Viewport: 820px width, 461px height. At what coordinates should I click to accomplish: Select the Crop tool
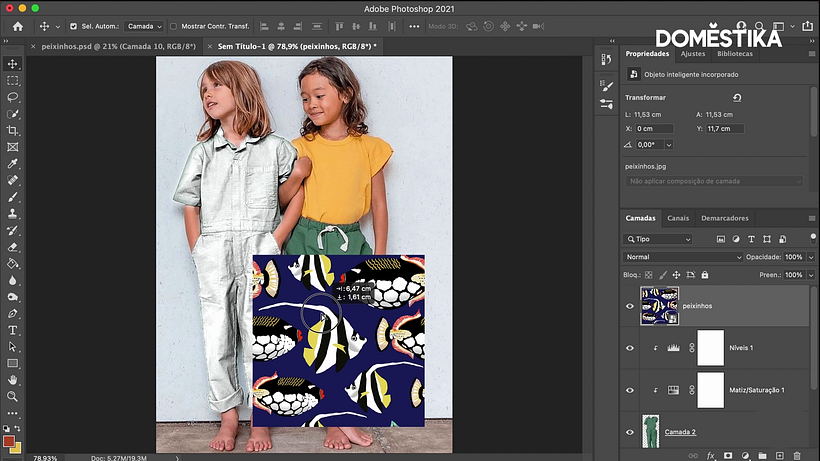[13, 131]
